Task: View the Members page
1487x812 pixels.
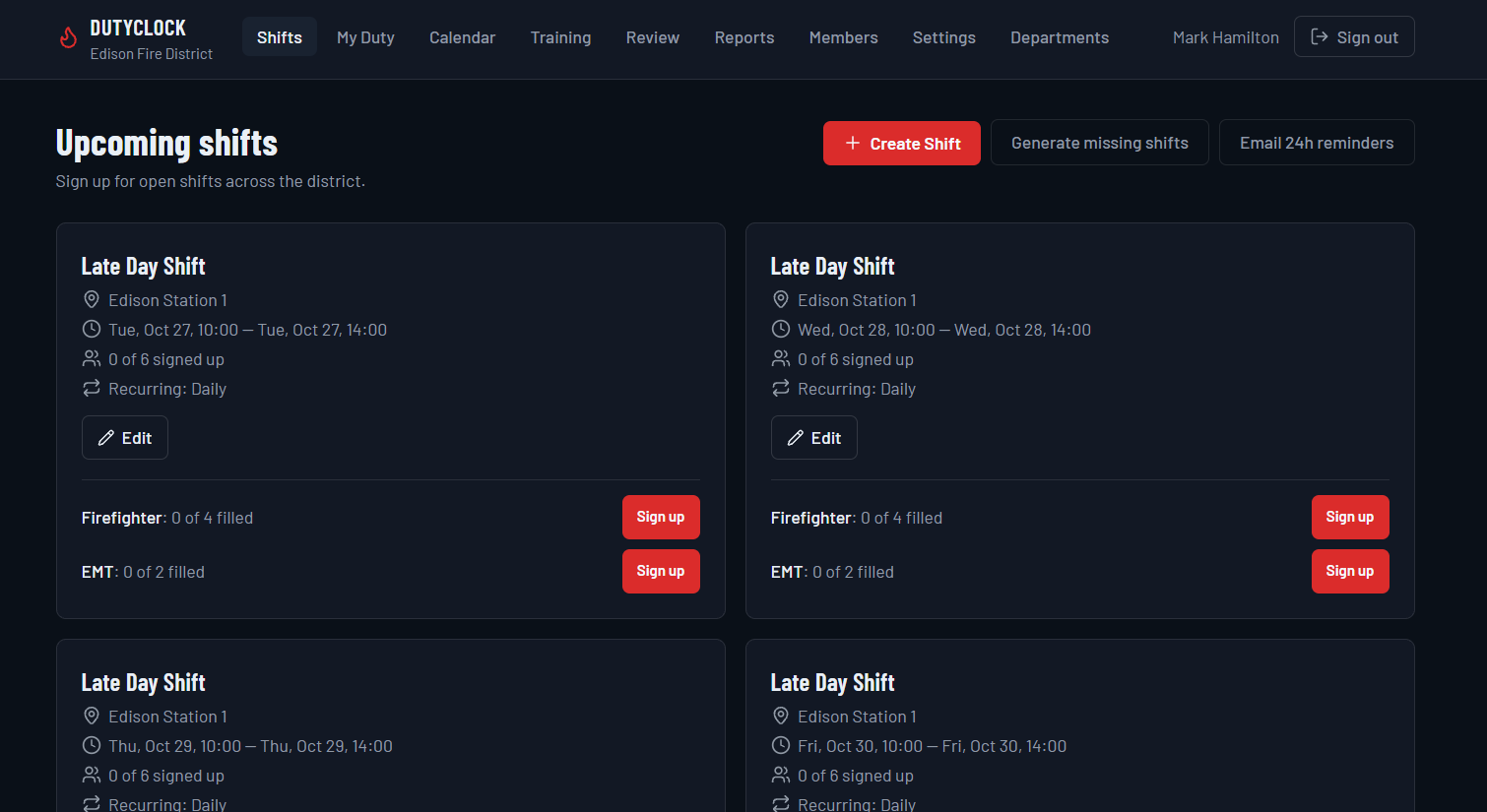Action: pyautogui.click(x=844, y=37)
